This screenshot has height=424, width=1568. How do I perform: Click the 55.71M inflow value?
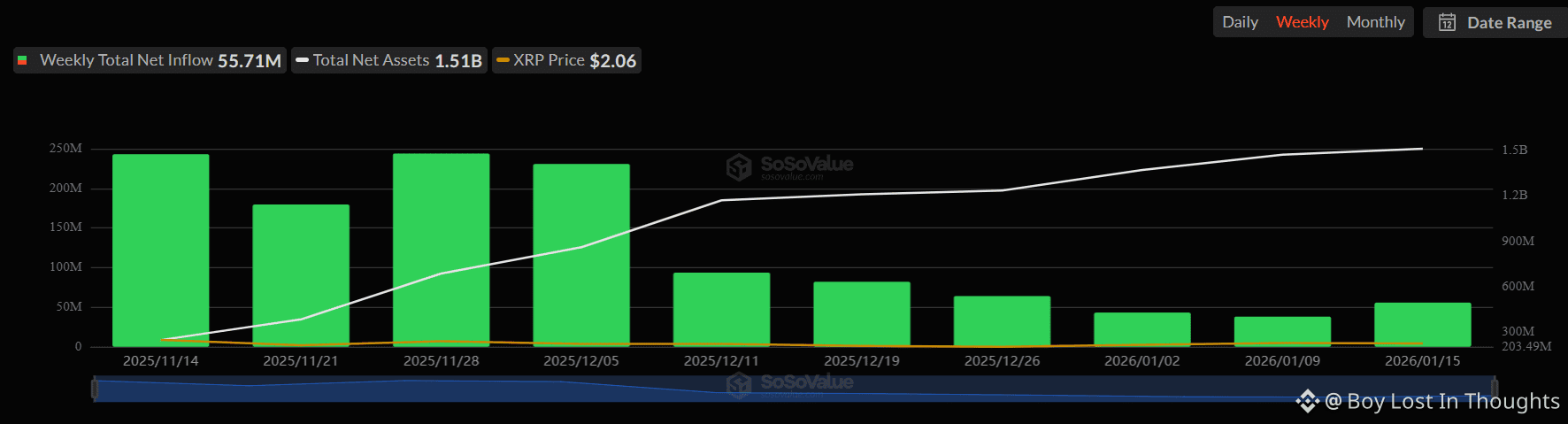tap(250, 61)
